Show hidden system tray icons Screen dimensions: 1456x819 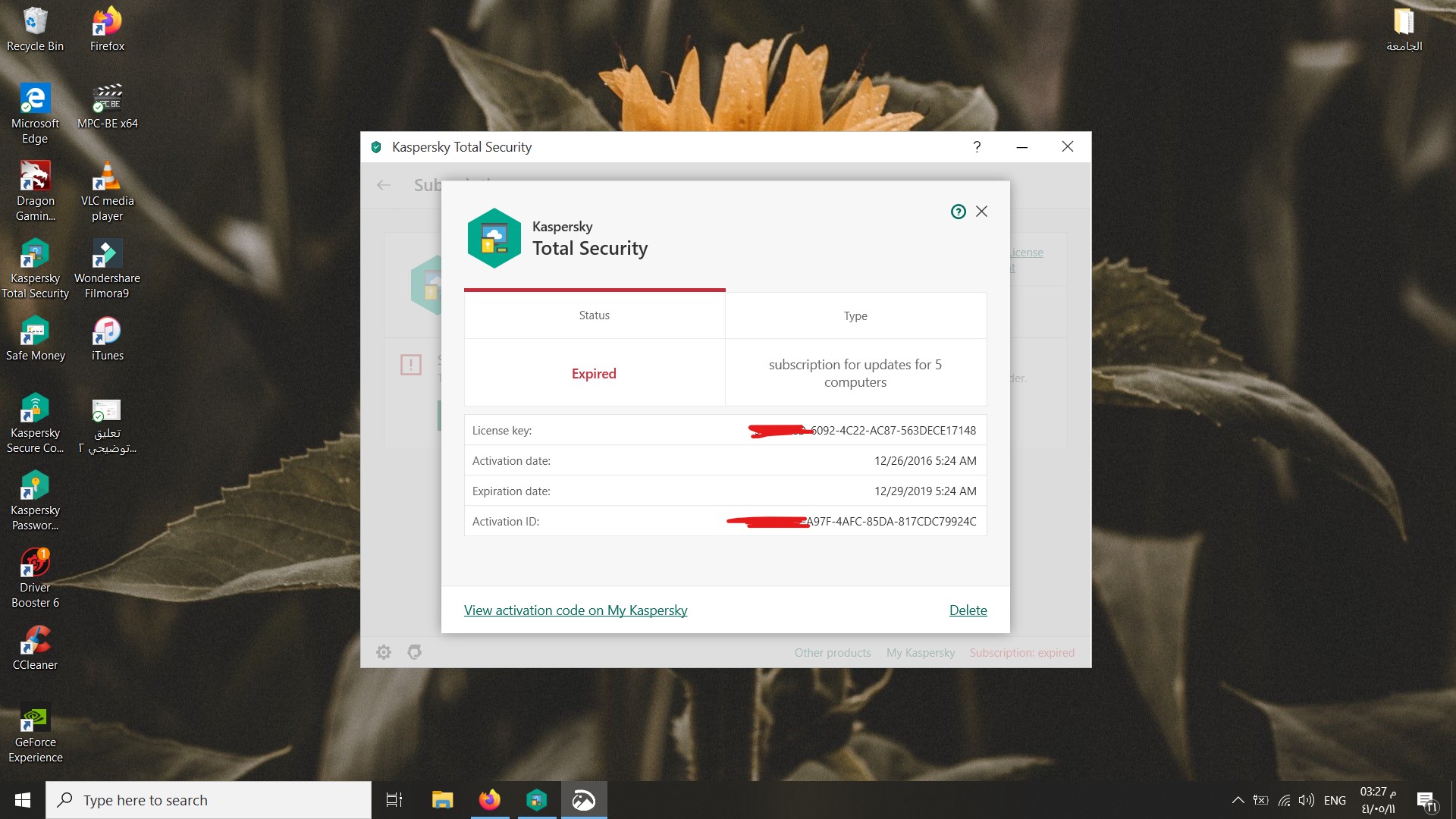click(1238, 800)
